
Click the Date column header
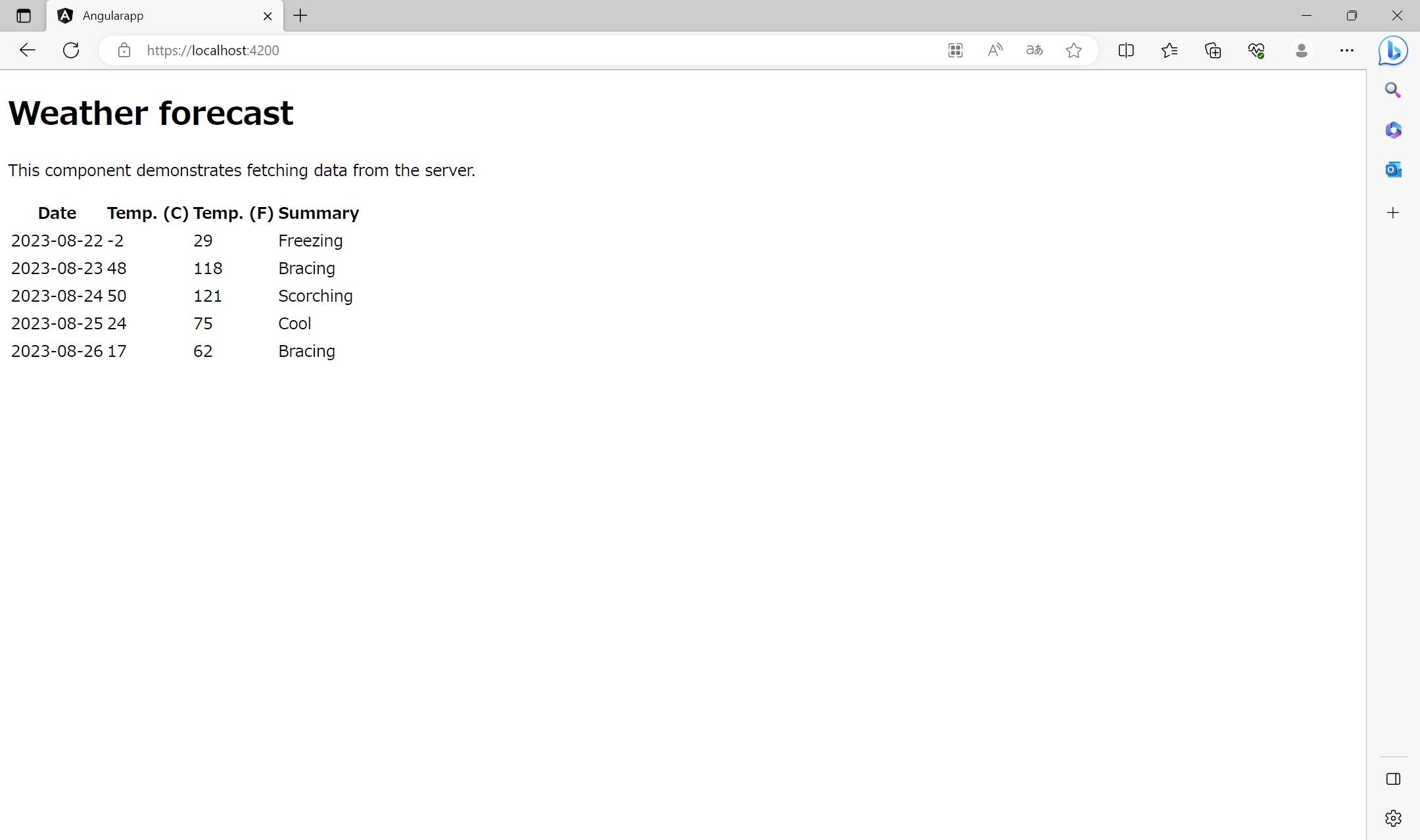point(57,213)
